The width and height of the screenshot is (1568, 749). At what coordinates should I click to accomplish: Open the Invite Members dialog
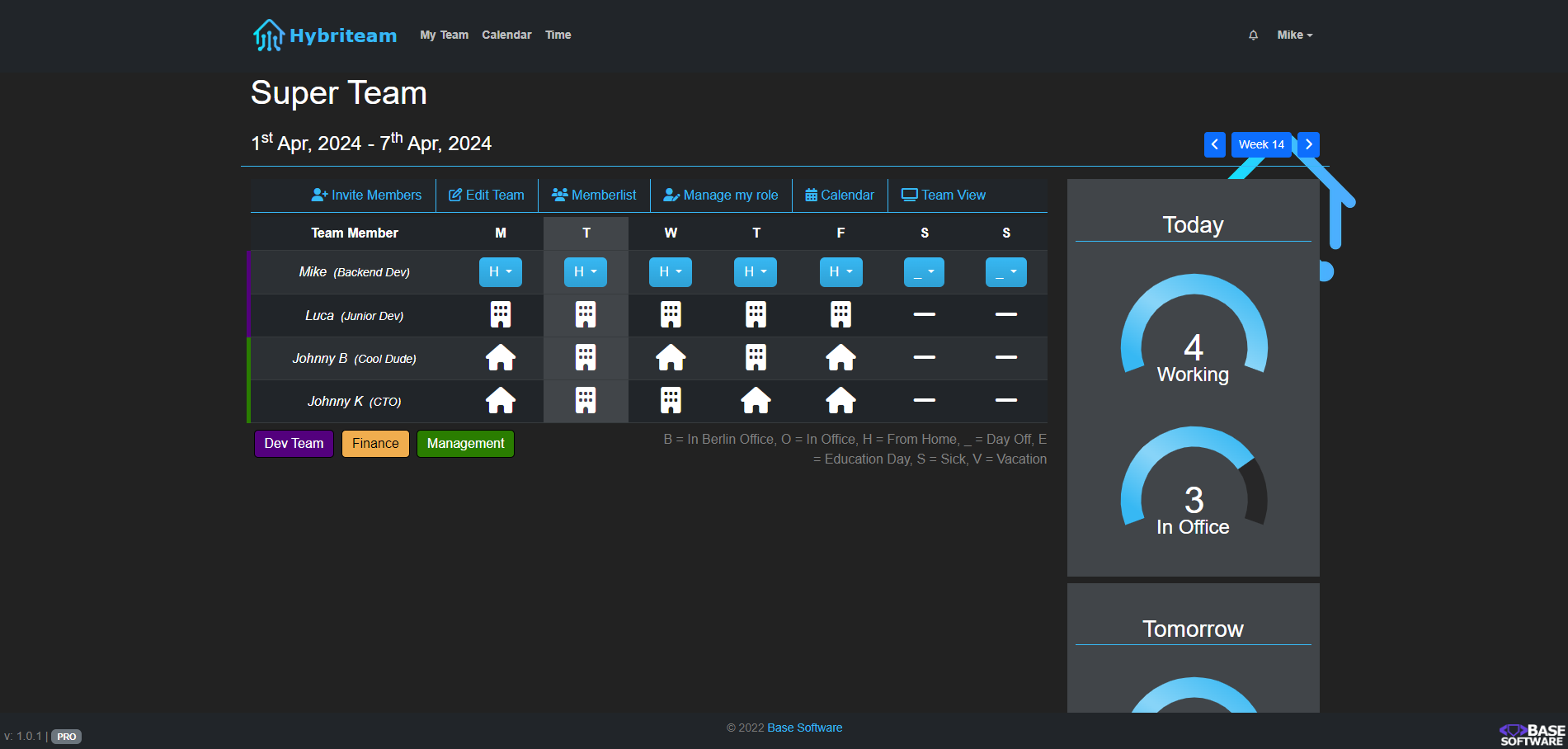tap(366, 195)
